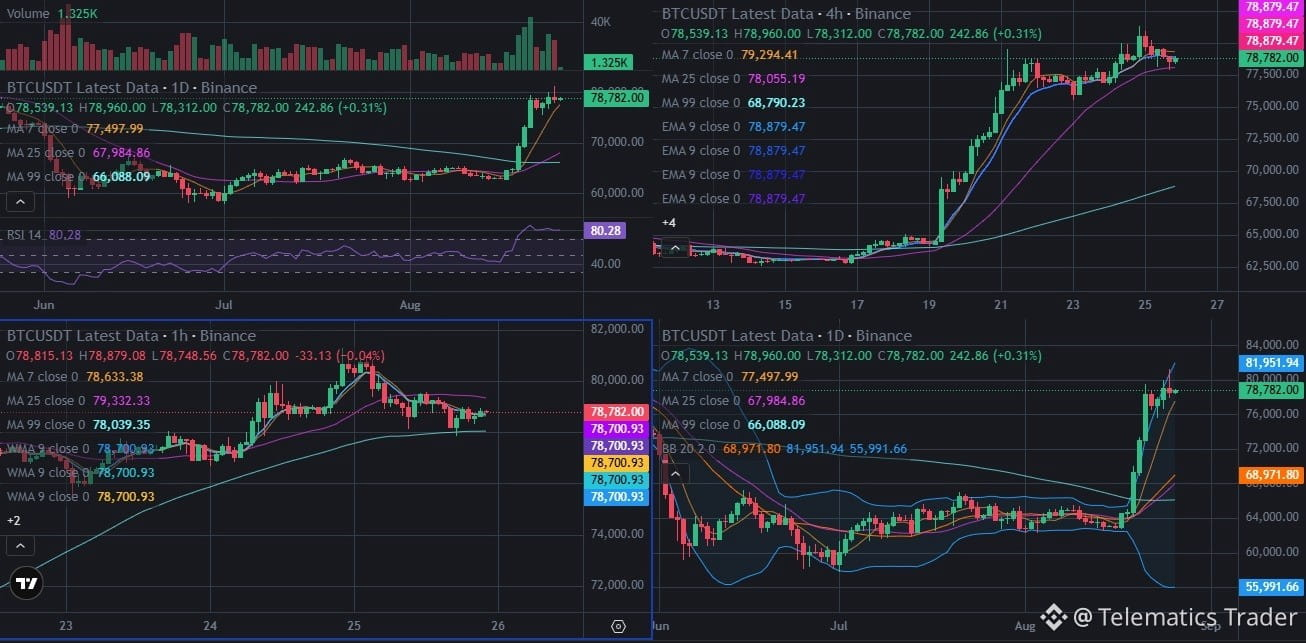The height and width of the screenshot is (643, 1306).
Task: Click the 81,951.94 upper band price label
Action: coord(1272,363)
